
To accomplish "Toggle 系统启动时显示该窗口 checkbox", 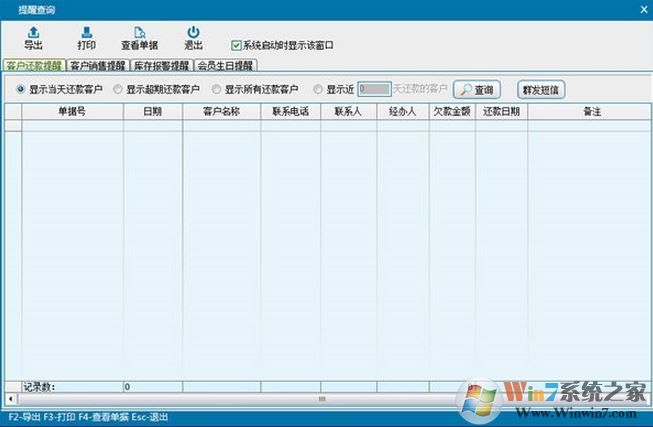I will click(x=236, y=45).
